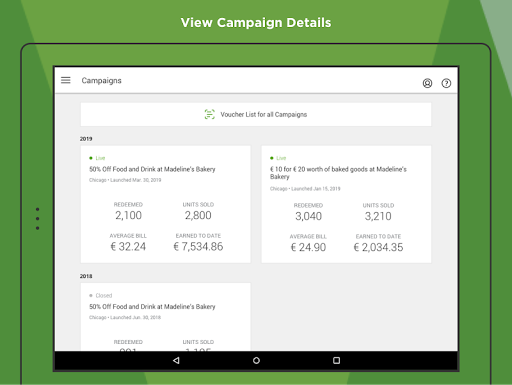Open Voucher List for all Campaigns
This screenshot has width=512, height=385.
point(256,114)
